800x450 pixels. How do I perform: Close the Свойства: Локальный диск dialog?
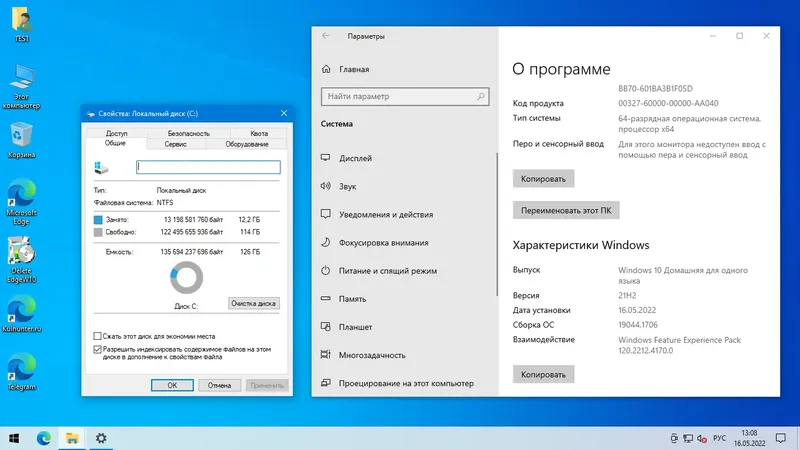point(284,113)
